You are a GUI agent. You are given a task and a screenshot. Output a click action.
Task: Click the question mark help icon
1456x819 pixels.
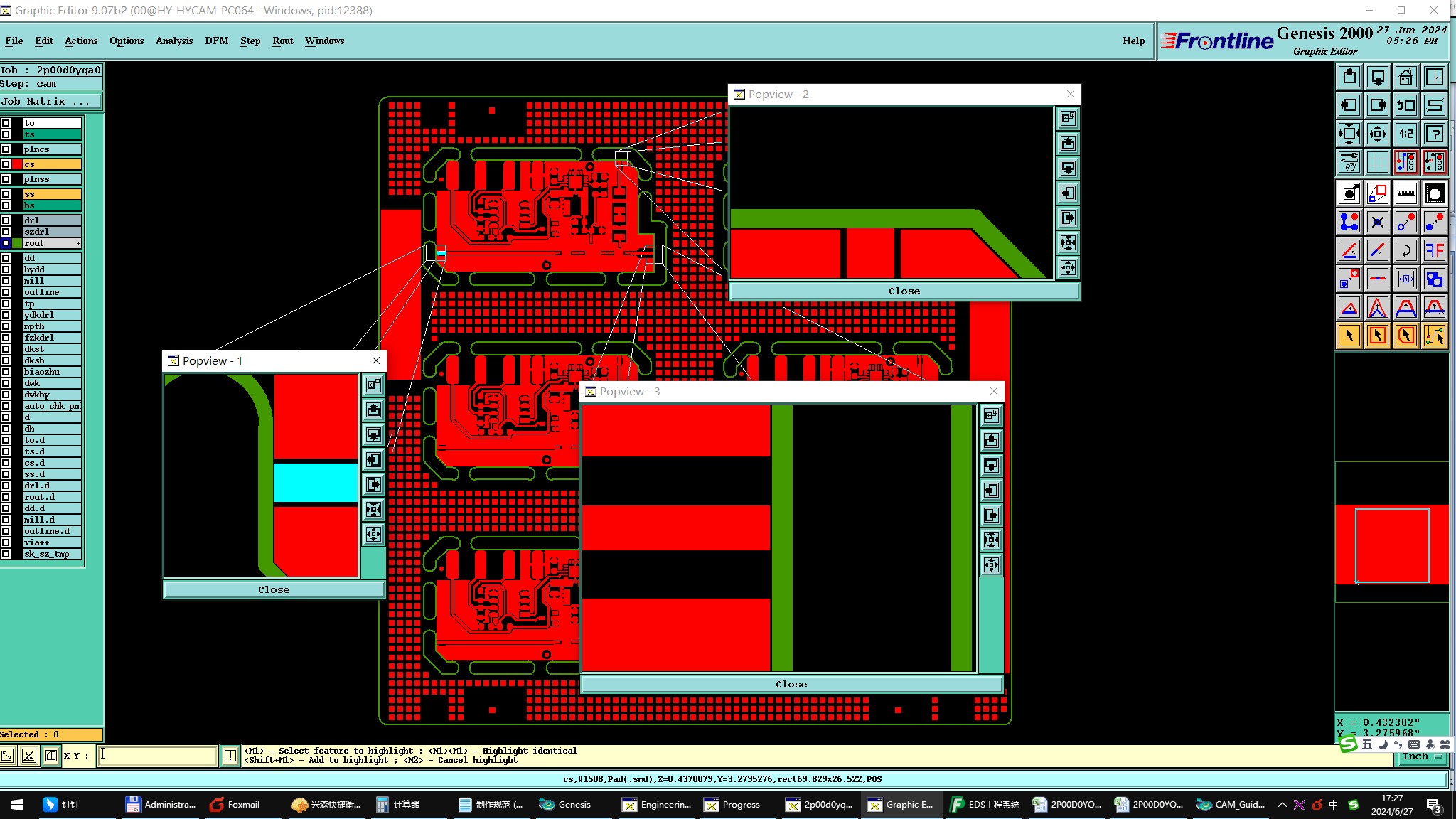(x=1434, y=134)
